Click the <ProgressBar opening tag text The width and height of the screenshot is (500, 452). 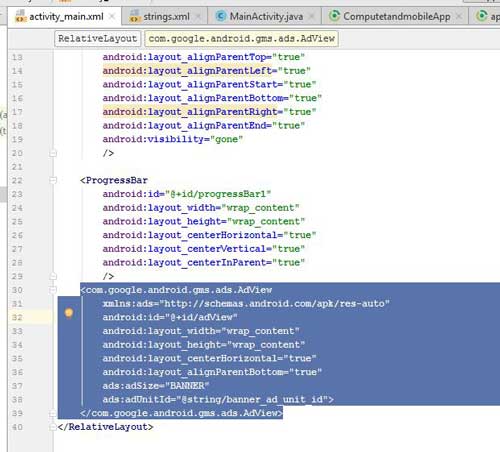tap(114, 180)
